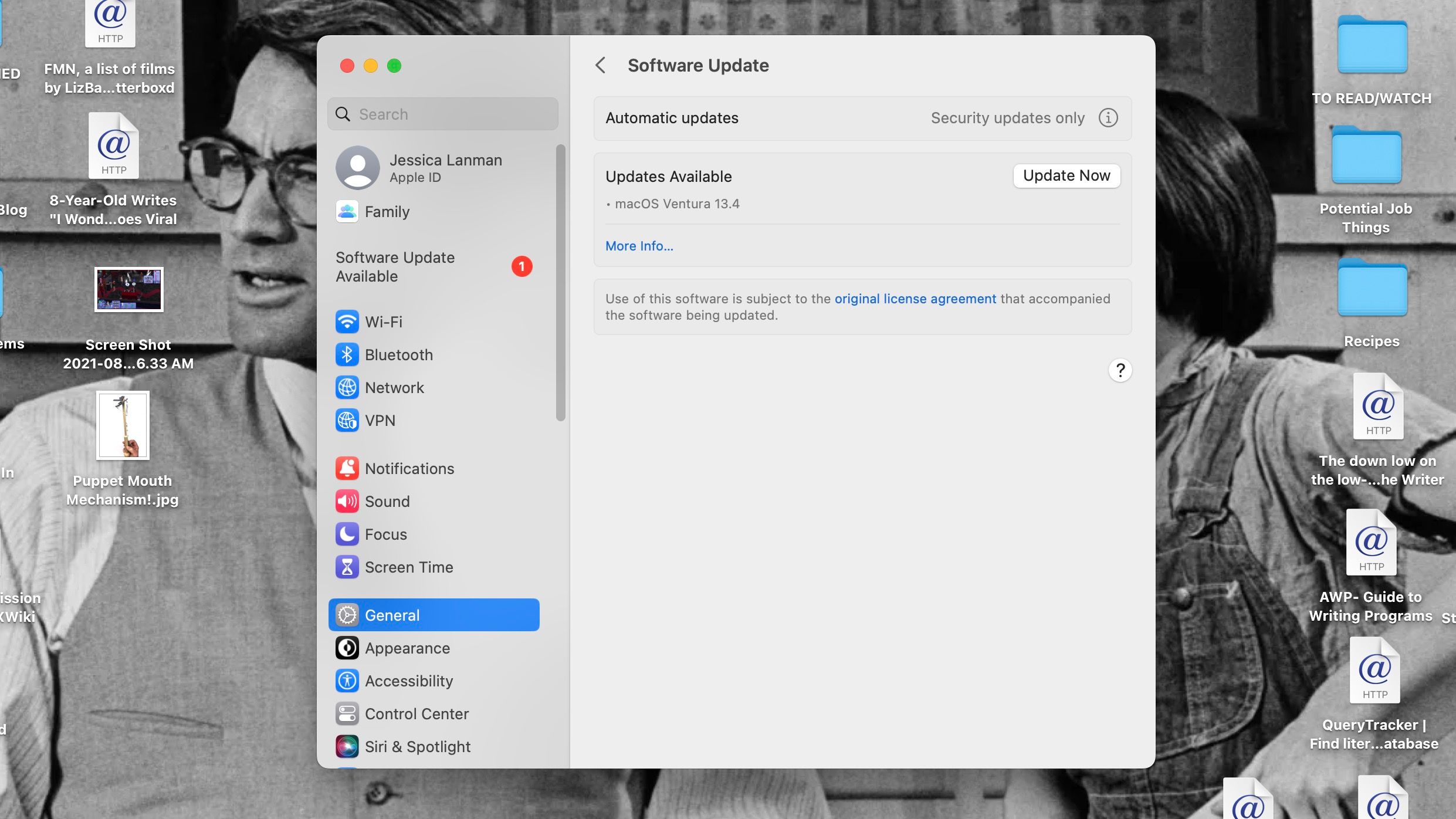Open the original license agreement link
1456x819 pixels.
pos(915,299)
